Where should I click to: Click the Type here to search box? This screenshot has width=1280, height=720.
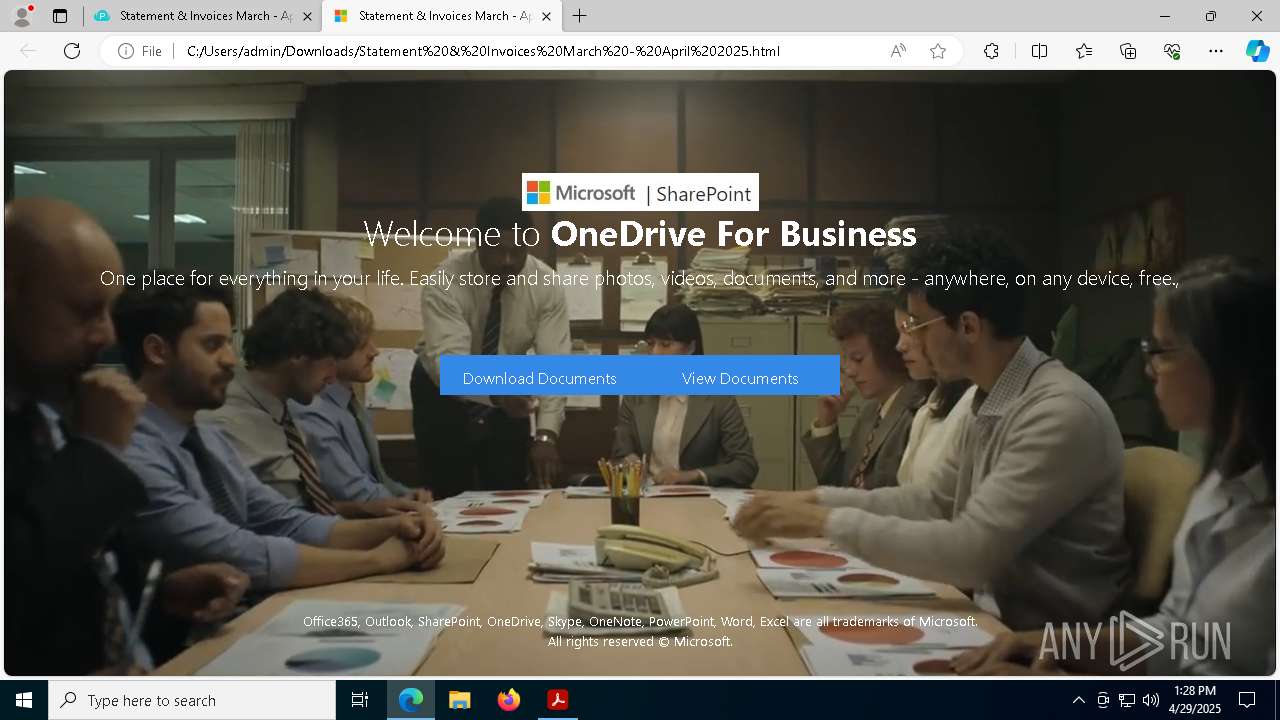192,700
